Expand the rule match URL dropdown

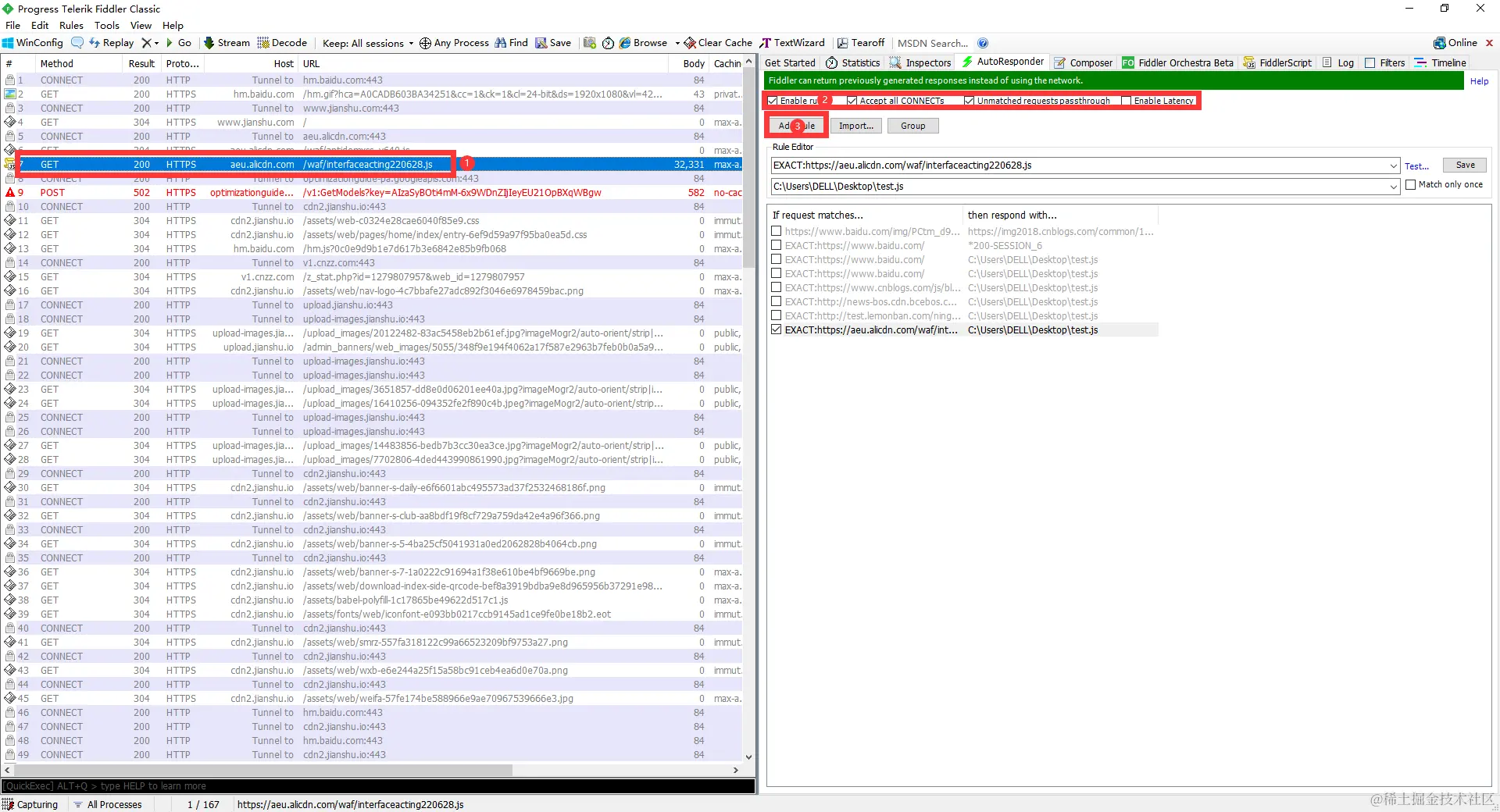coord(1393,166)
